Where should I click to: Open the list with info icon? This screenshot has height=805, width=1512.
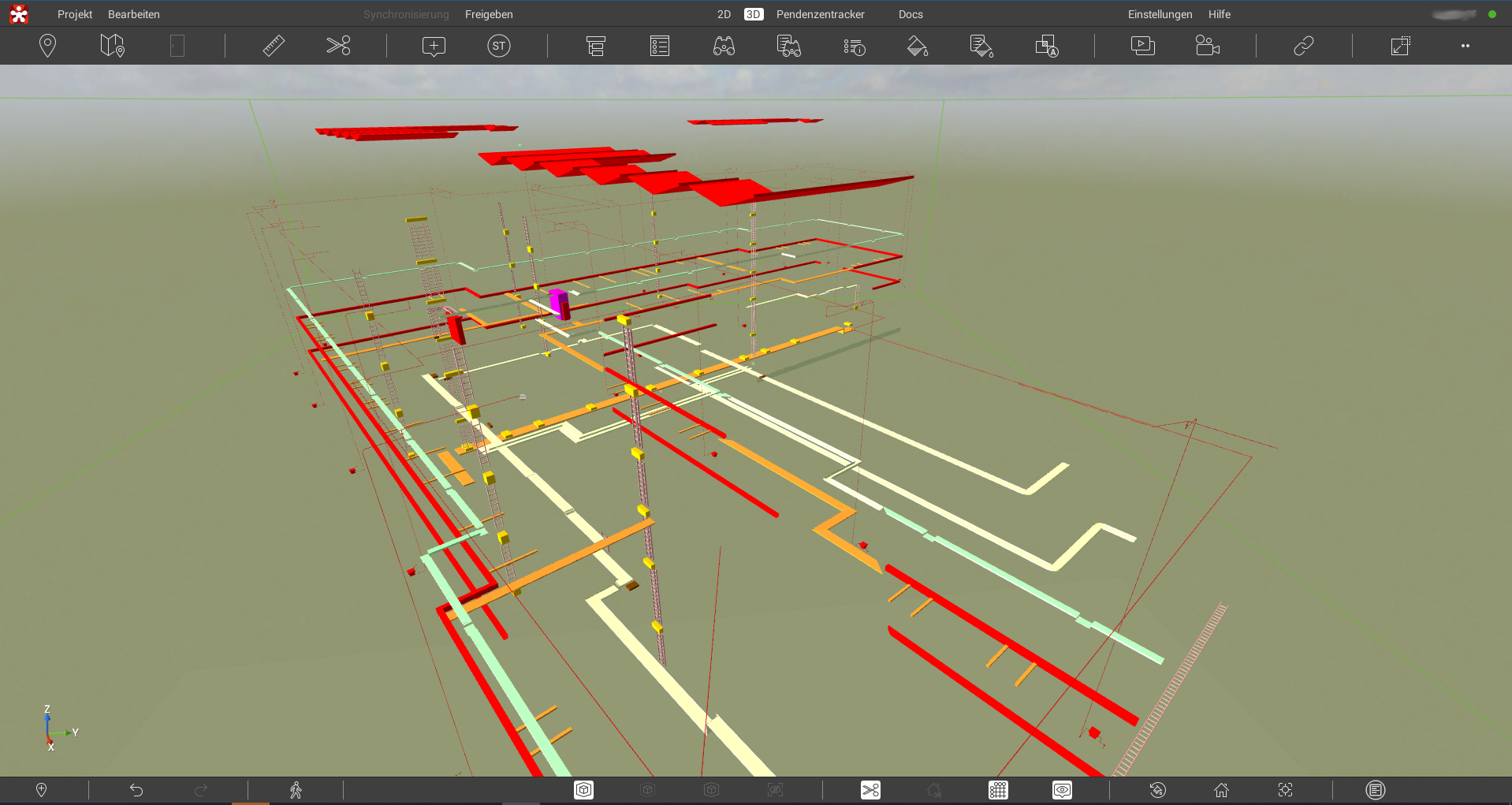(x=854, y=47)
